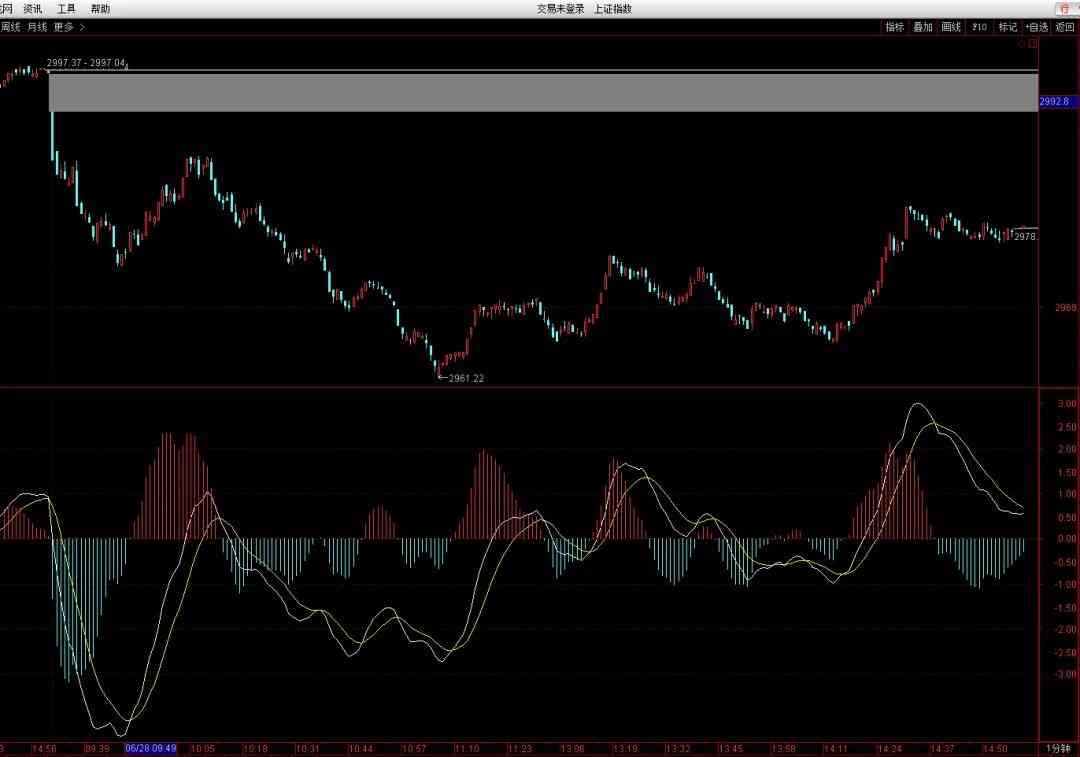This screenshot has width=1080, height=757.
Task: Click the highlighted 06/28 09:49 time marker
Action: pyautogui.click(x=151, y=748)
